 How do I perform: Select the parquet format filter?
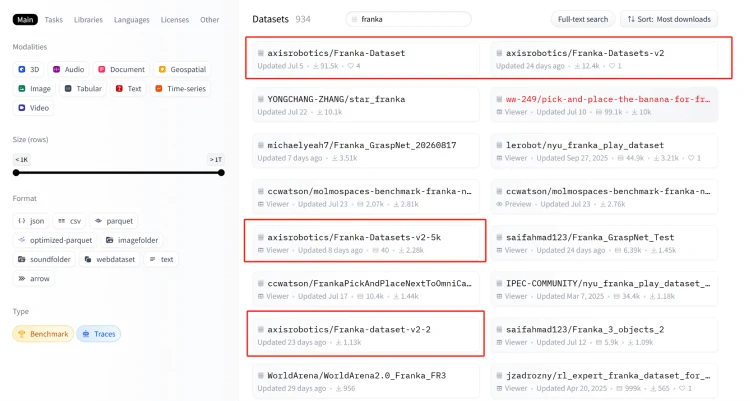coord(114,221)
